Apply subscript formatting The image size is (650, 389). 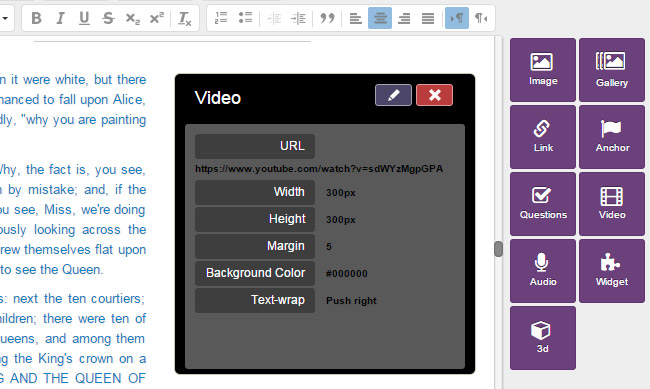pyautogui.click(x=133, y=18)
